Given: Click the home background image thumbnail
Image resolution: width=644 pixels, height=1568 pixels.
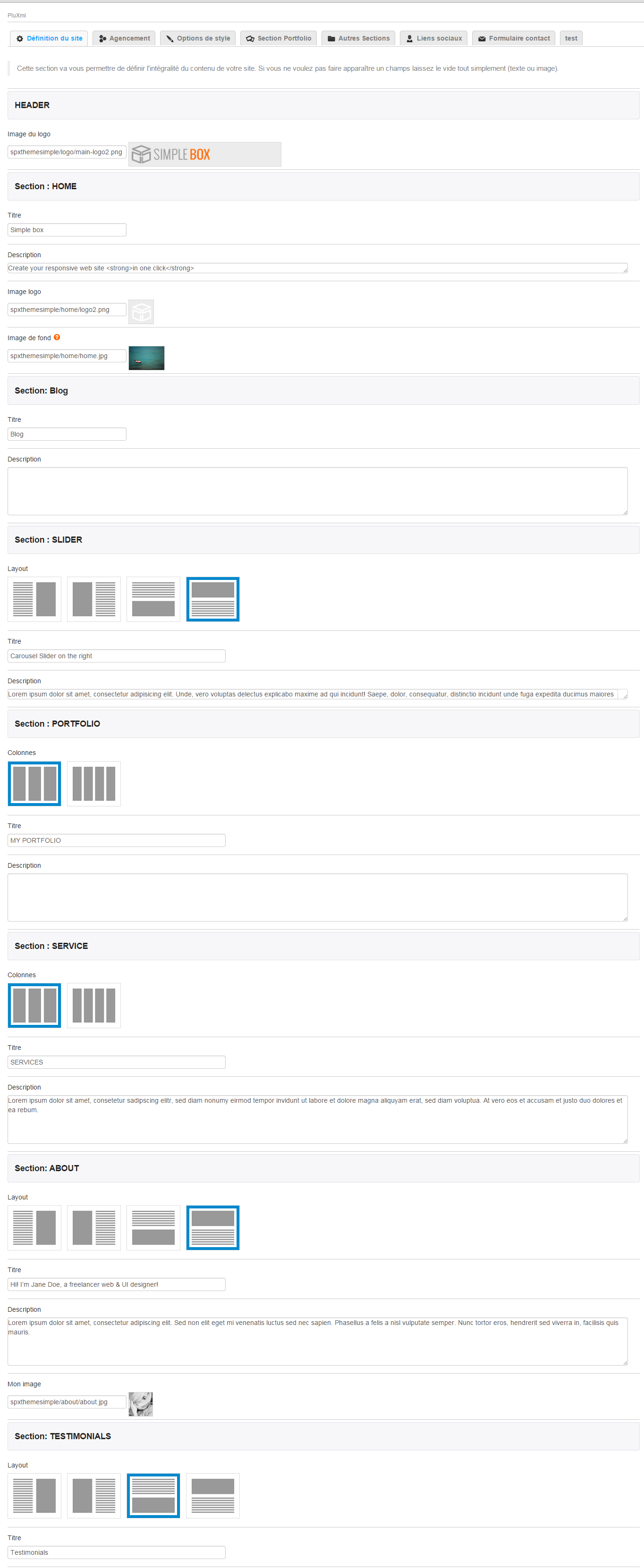Looking at the screenshot, I should tap(146, 358).
